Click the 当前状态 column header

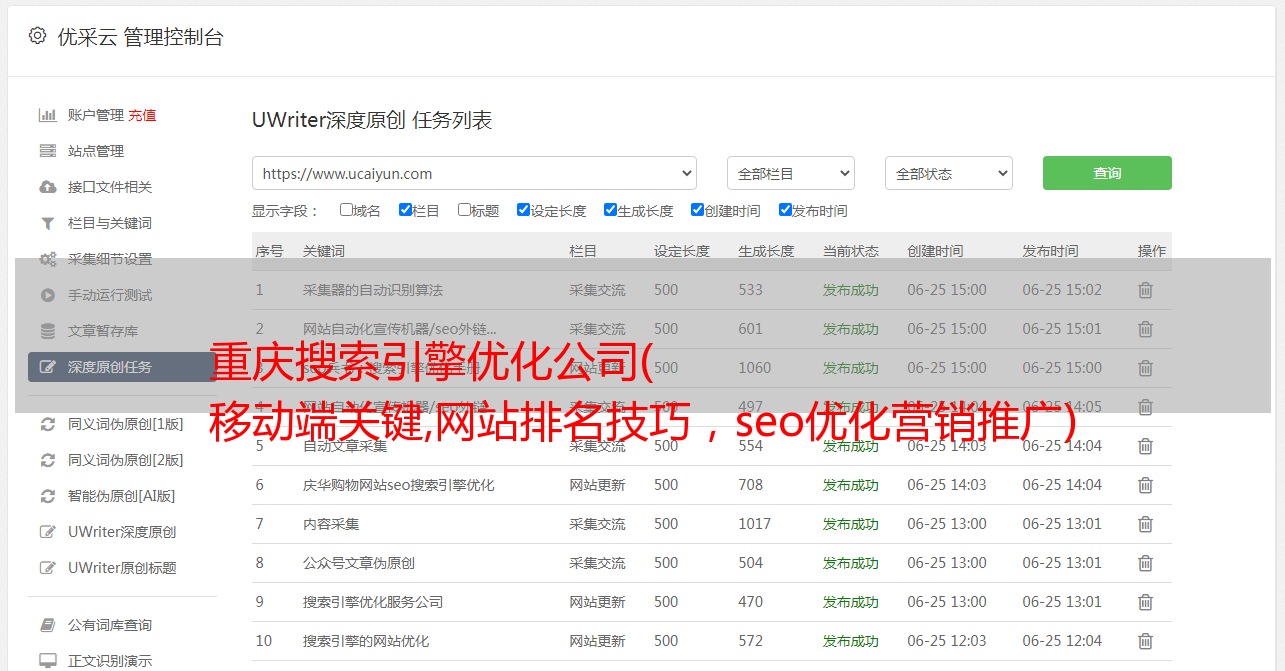point(851,251)
